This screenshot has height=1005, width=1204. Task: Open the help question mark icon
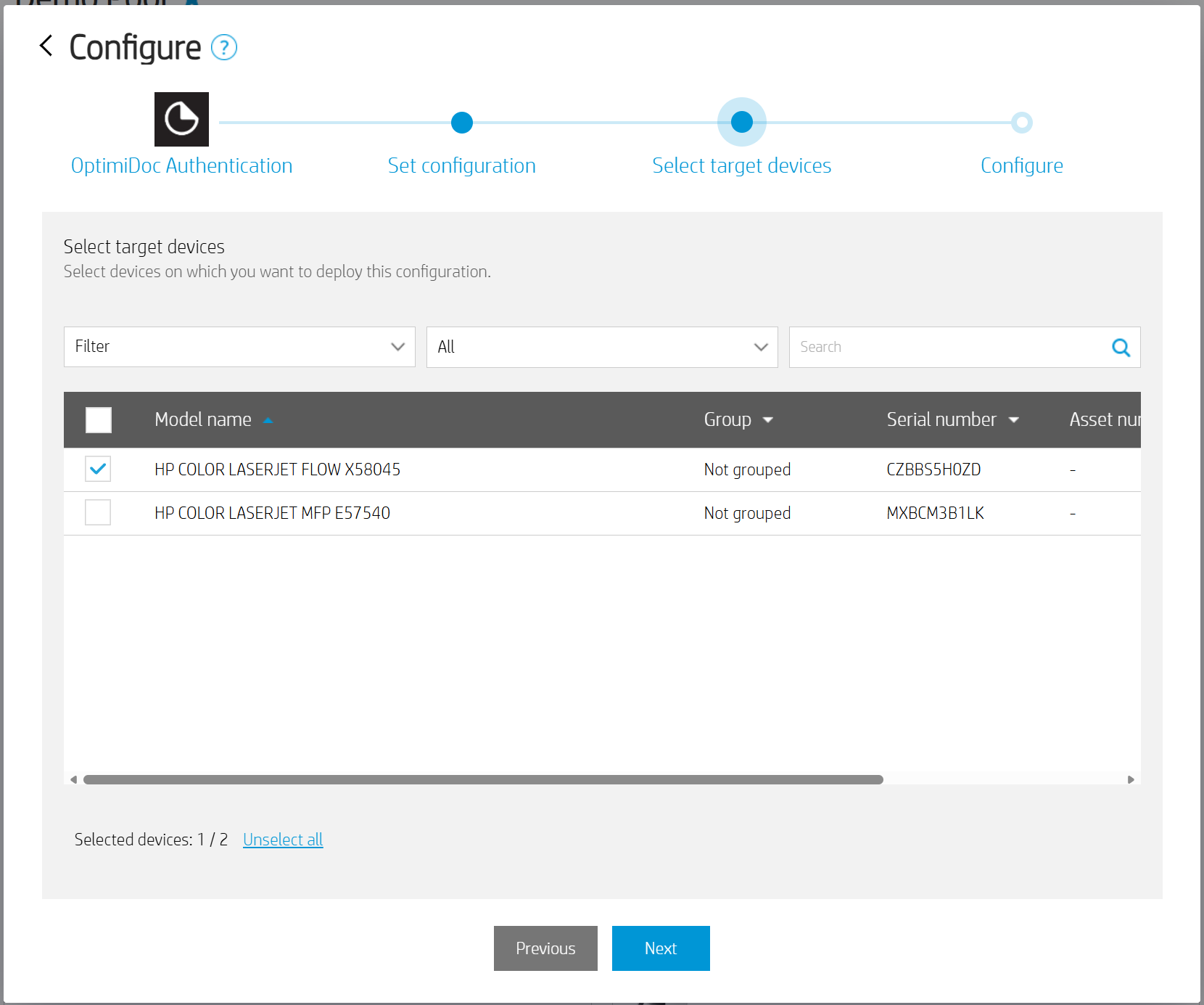(224, 48)
